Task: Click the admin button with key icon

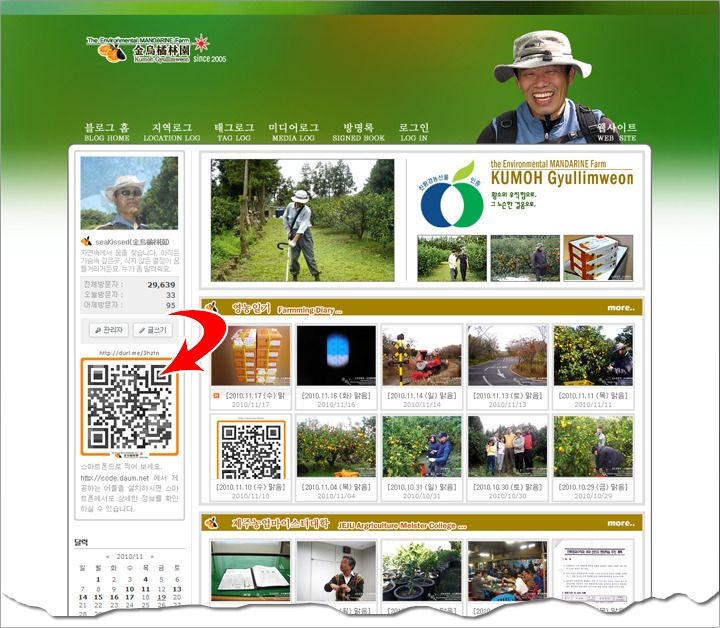Action: point(108,330)
